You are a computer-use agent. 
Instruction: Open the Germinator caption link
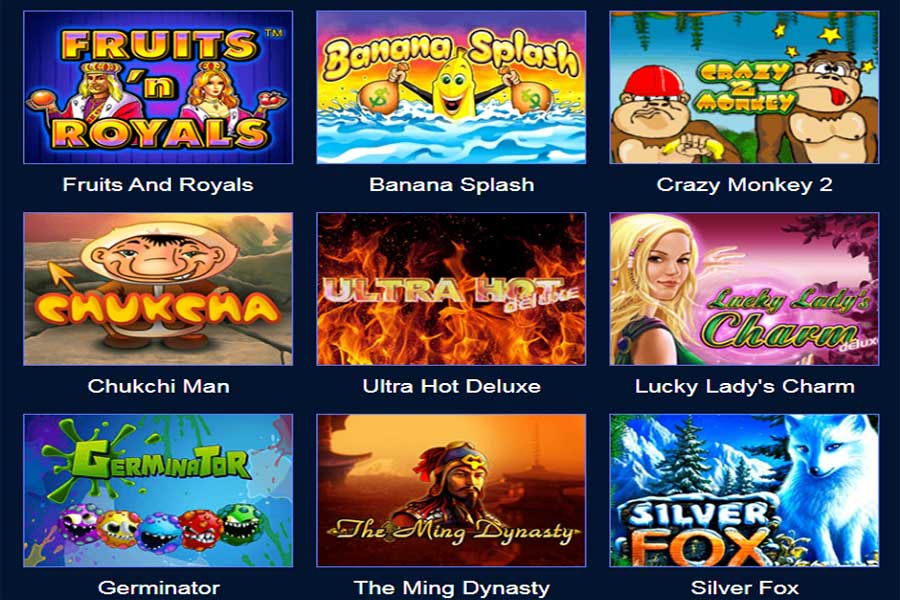click(159, 588)
